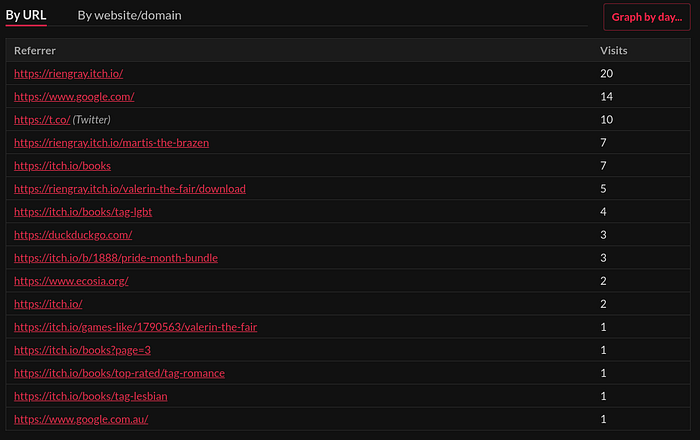Open the https://itch.io/ root link
Screen dimensions: 700x440
pyautogui.click(x=48, y=304)
